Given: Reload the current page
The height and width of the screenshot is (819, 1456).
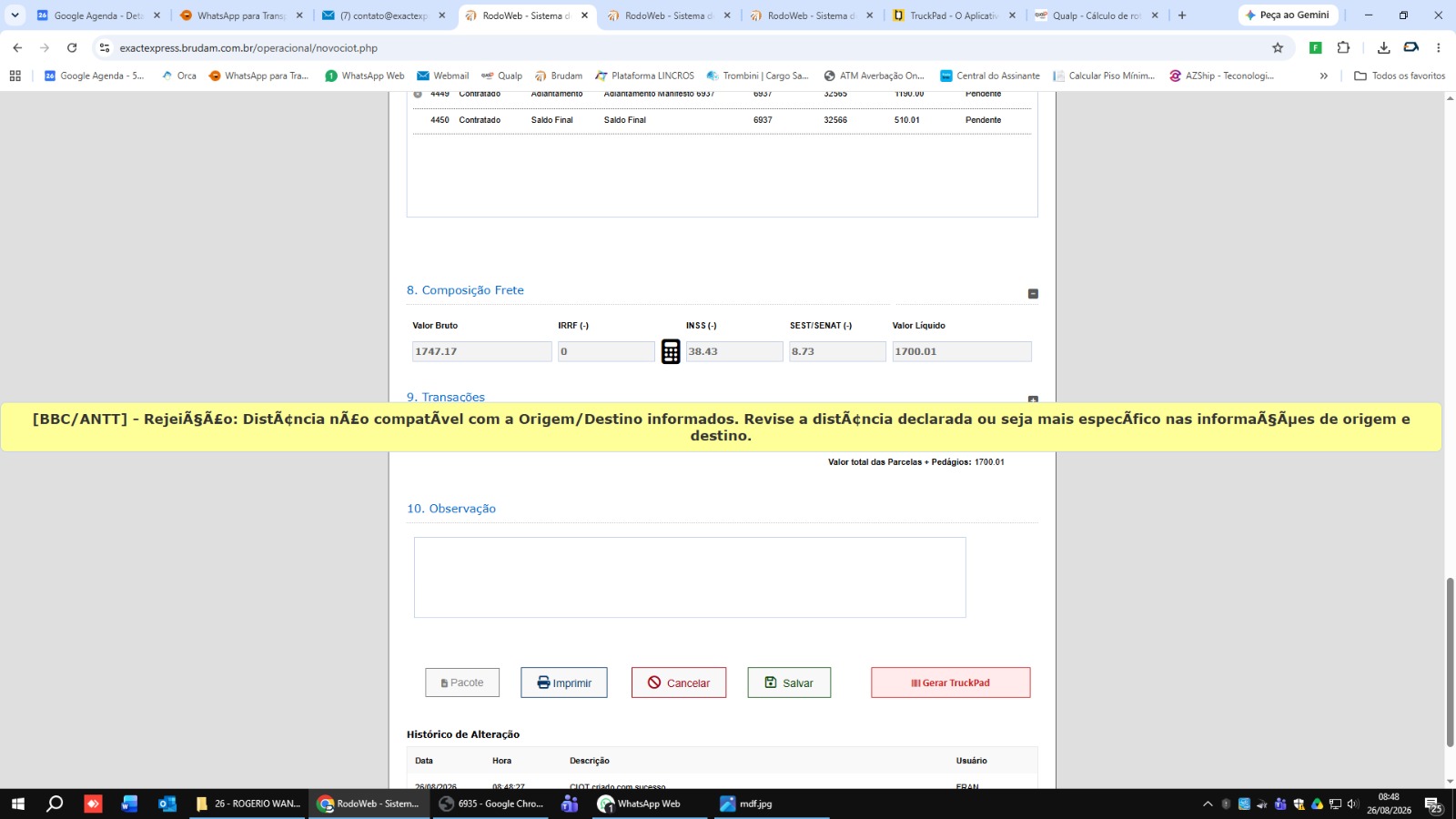Looking at the screenshot, I should 72,47.
